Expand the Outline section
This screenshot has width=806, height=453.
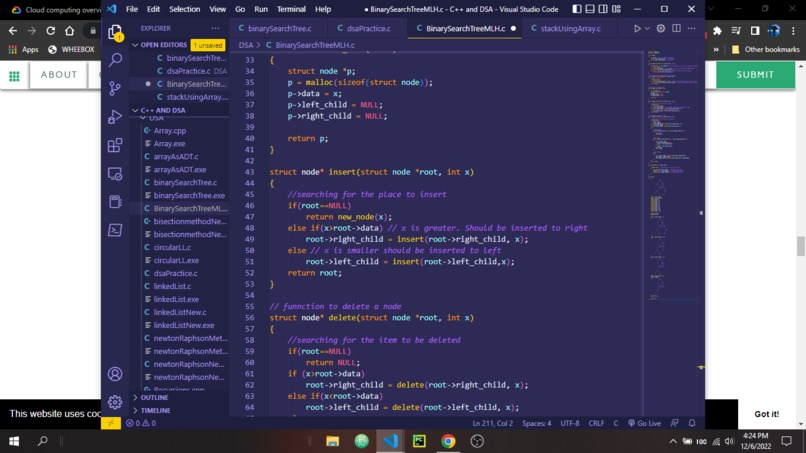154,397
